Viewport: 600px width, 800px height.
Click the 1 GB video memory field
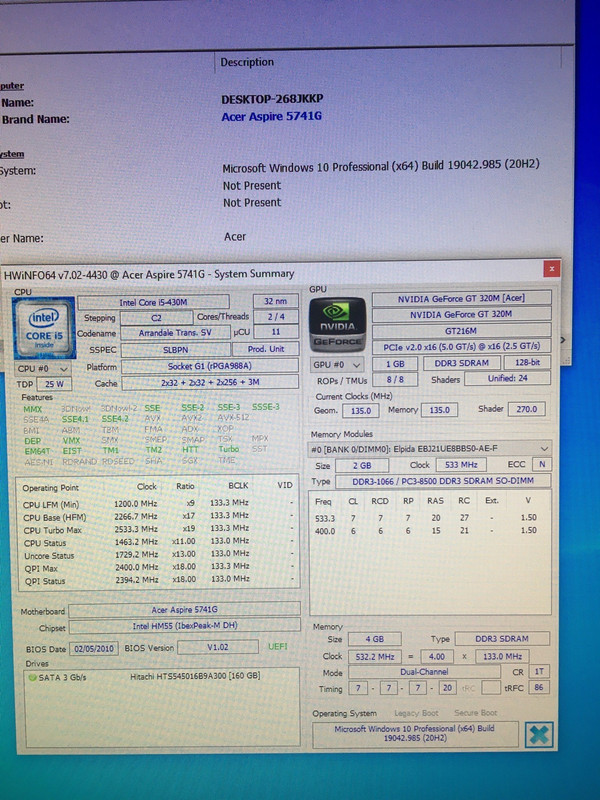[x=395, y=364]
